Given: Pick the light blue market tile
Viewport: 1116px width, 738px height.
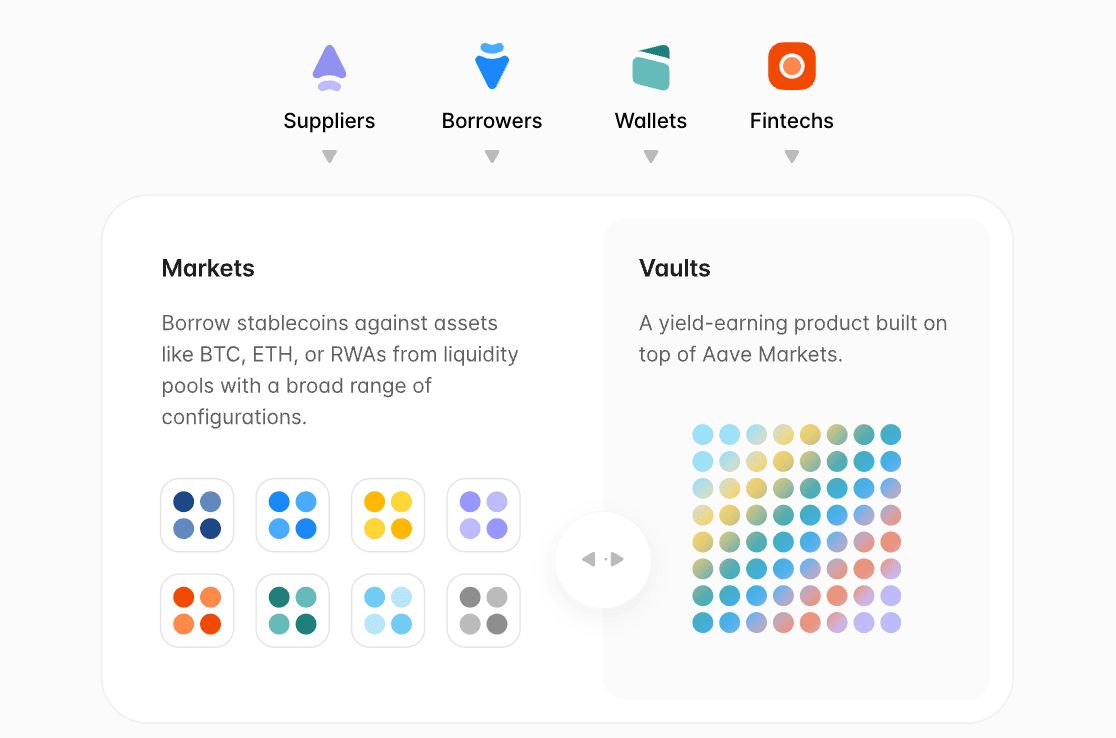Looking at the screenshot, I should (388, 610).
